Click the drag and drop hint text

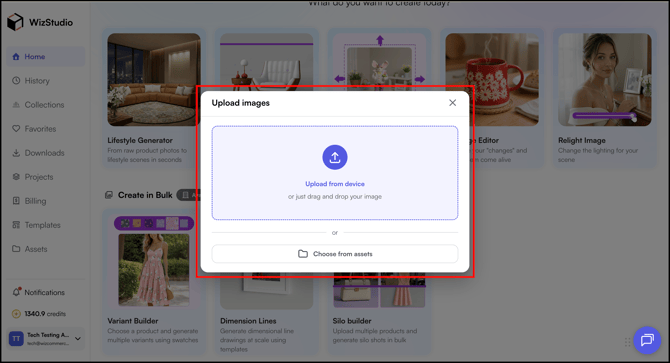coord(335,196)
